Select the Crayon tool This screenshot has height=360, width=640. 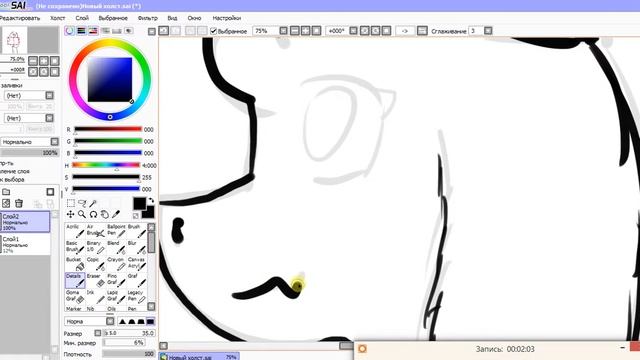[x=116, y=264]
